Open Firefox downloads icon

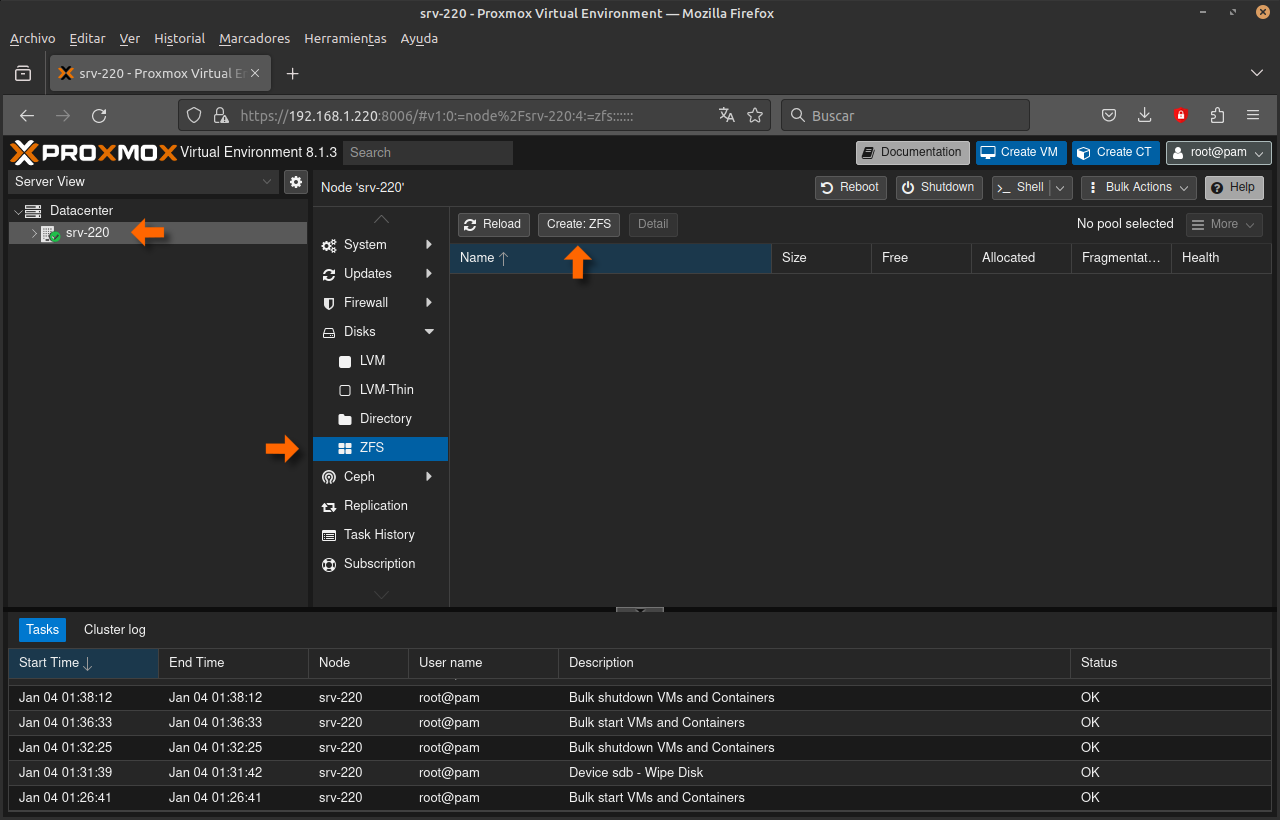click(1145, 115)
